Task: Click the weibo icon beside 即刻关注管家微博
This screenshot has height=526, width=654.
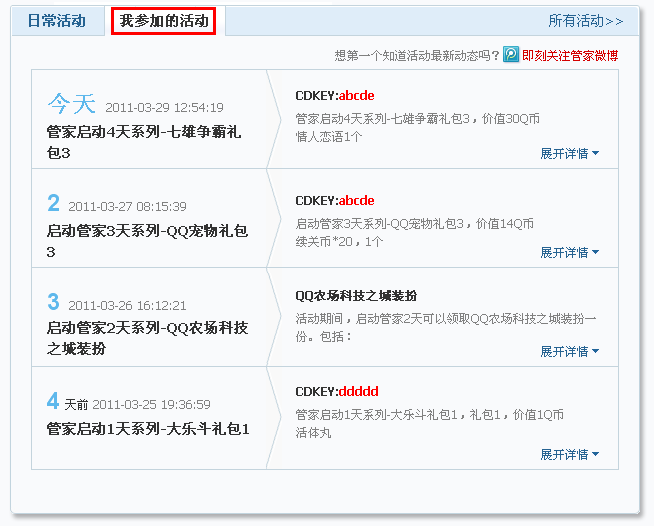Action: click(511, 54)
